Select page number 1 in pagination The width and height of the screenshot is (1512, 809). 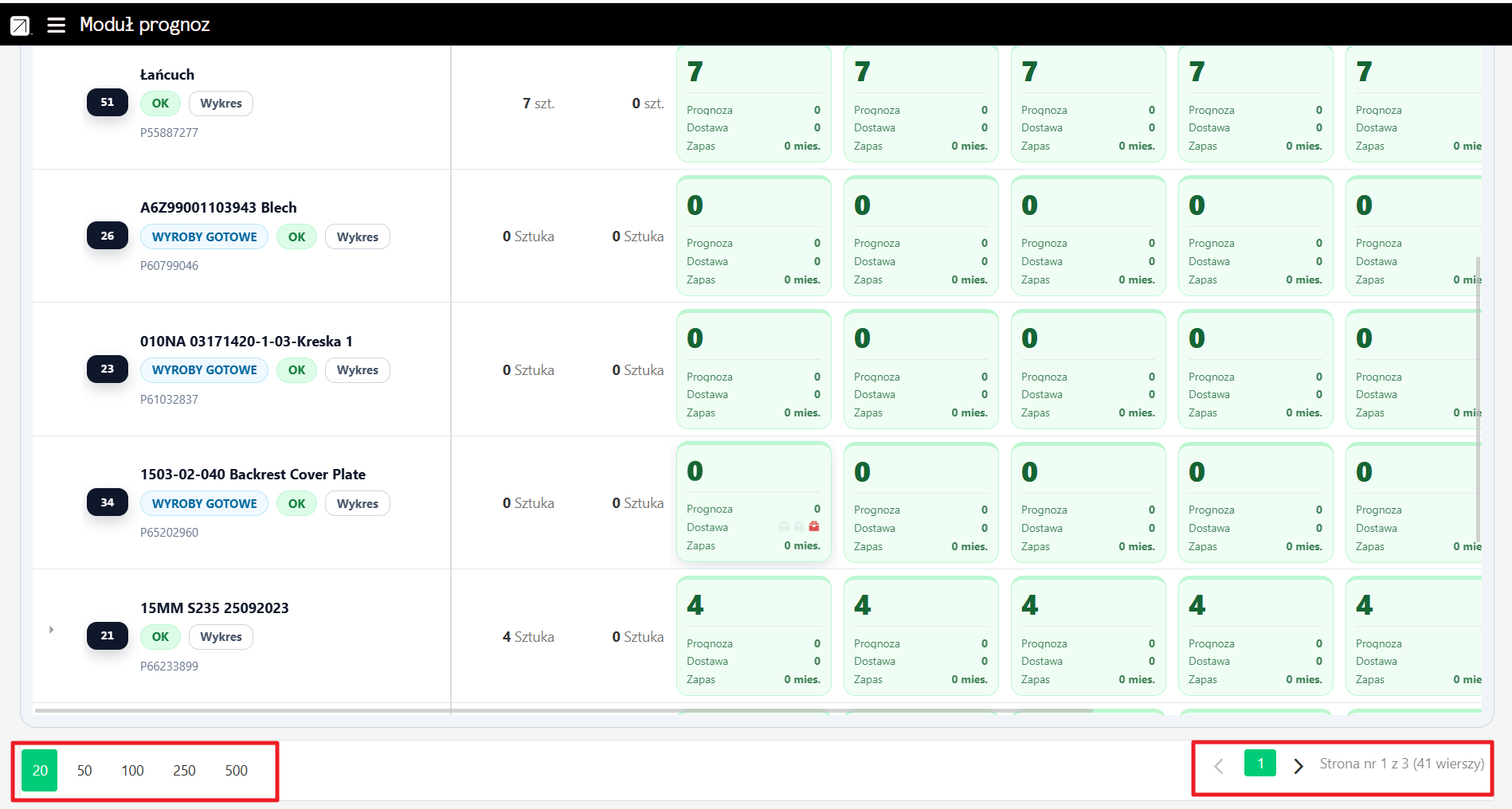point(1260,764)
